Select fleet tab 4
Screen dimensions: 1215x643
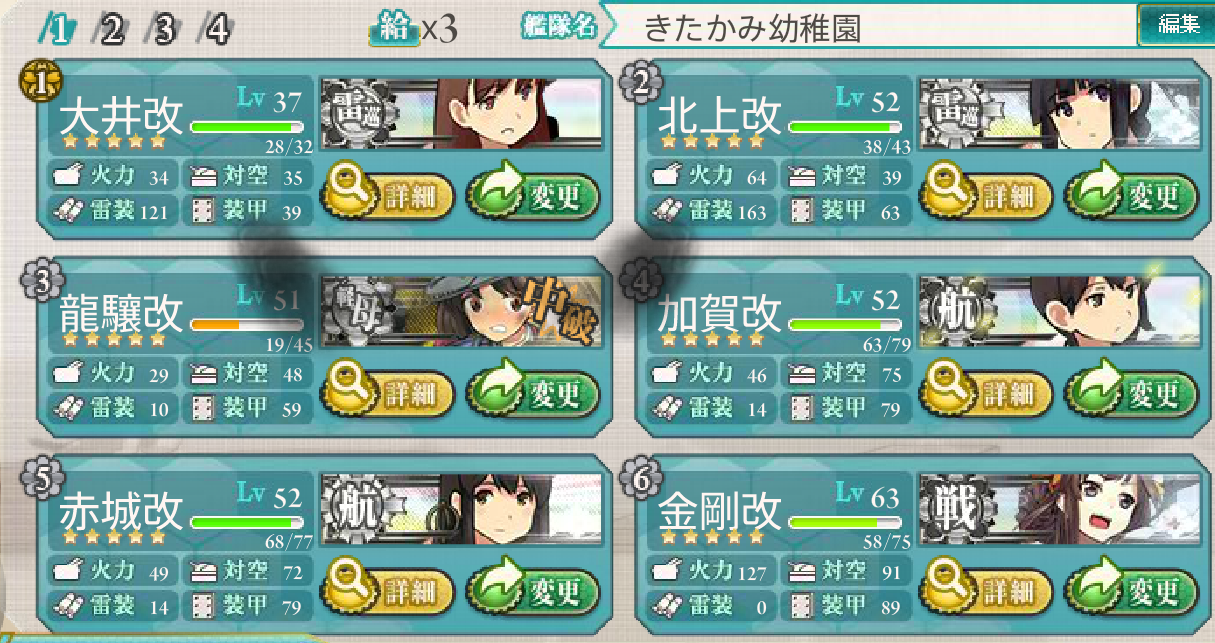(x=214, y=31)
